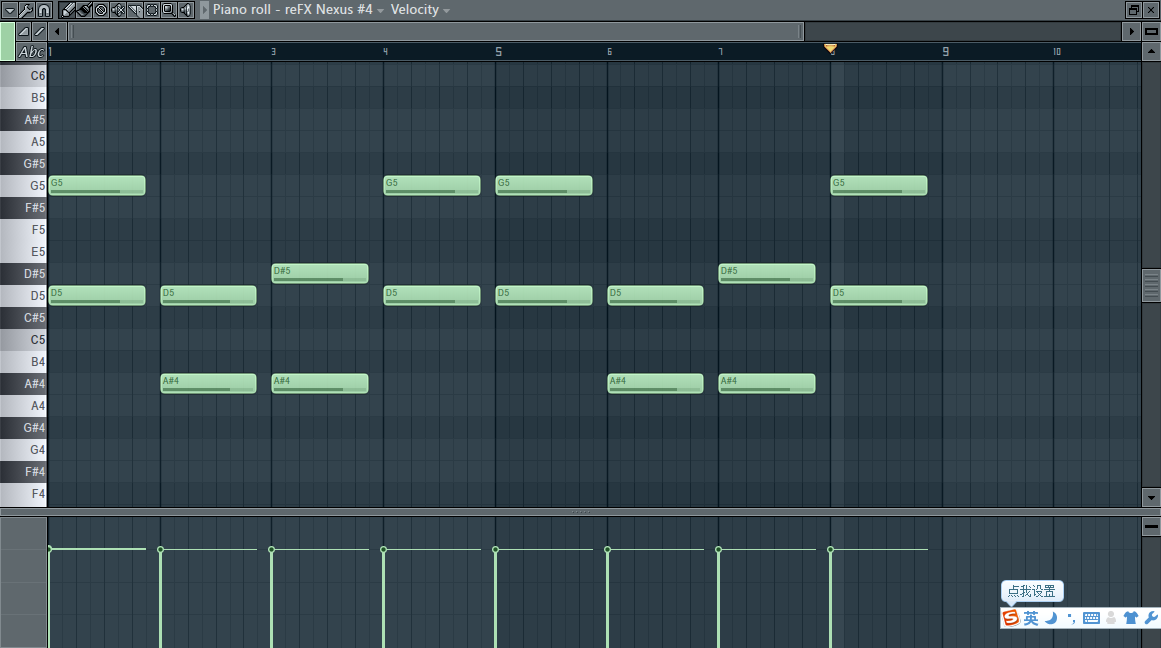Select the D#5 note in bar 3
1161x648 pixels.
click(x=320, y=273)
